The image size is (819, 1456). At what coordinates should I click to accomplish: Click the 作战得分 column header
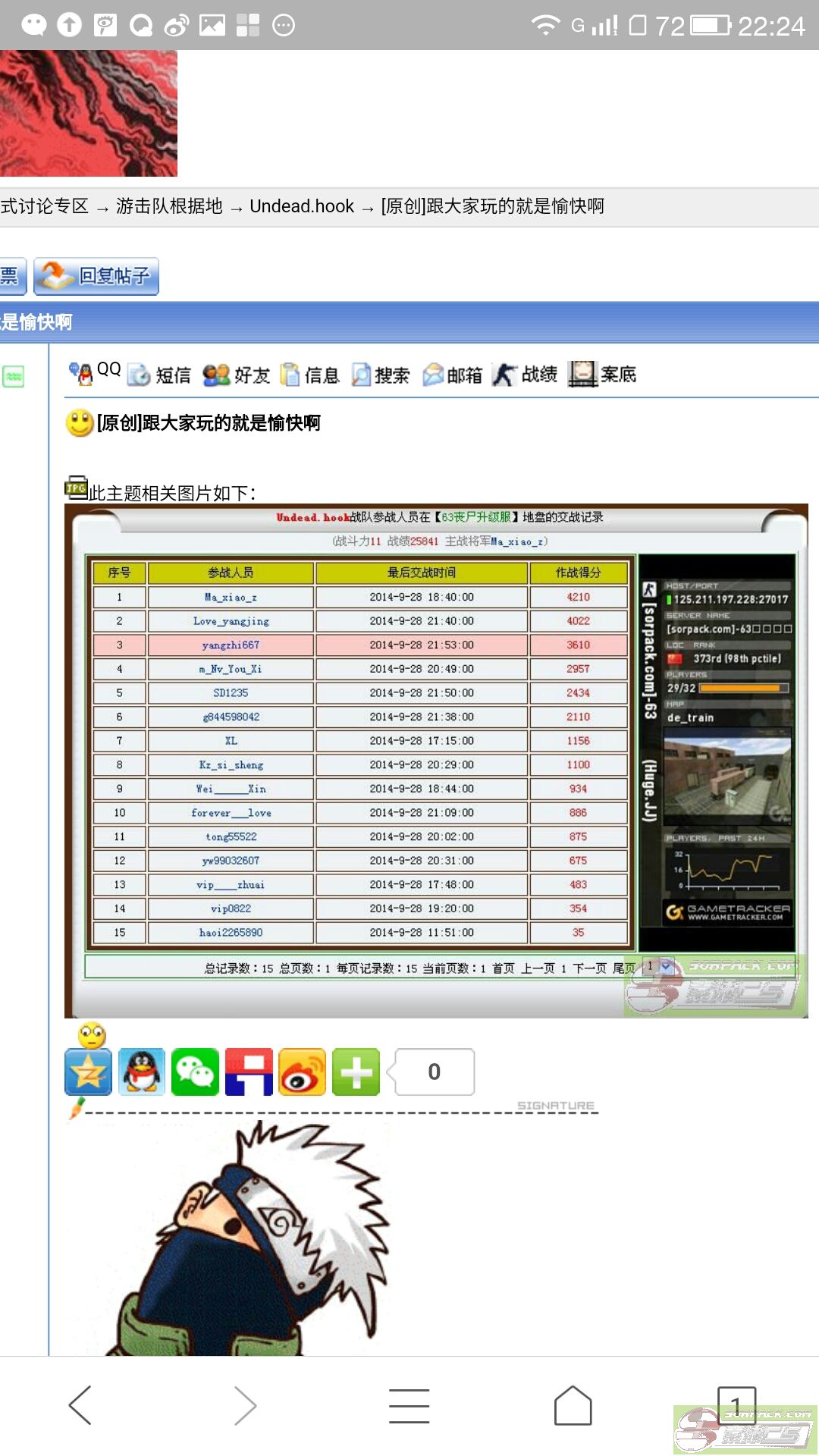coord(578,573)
